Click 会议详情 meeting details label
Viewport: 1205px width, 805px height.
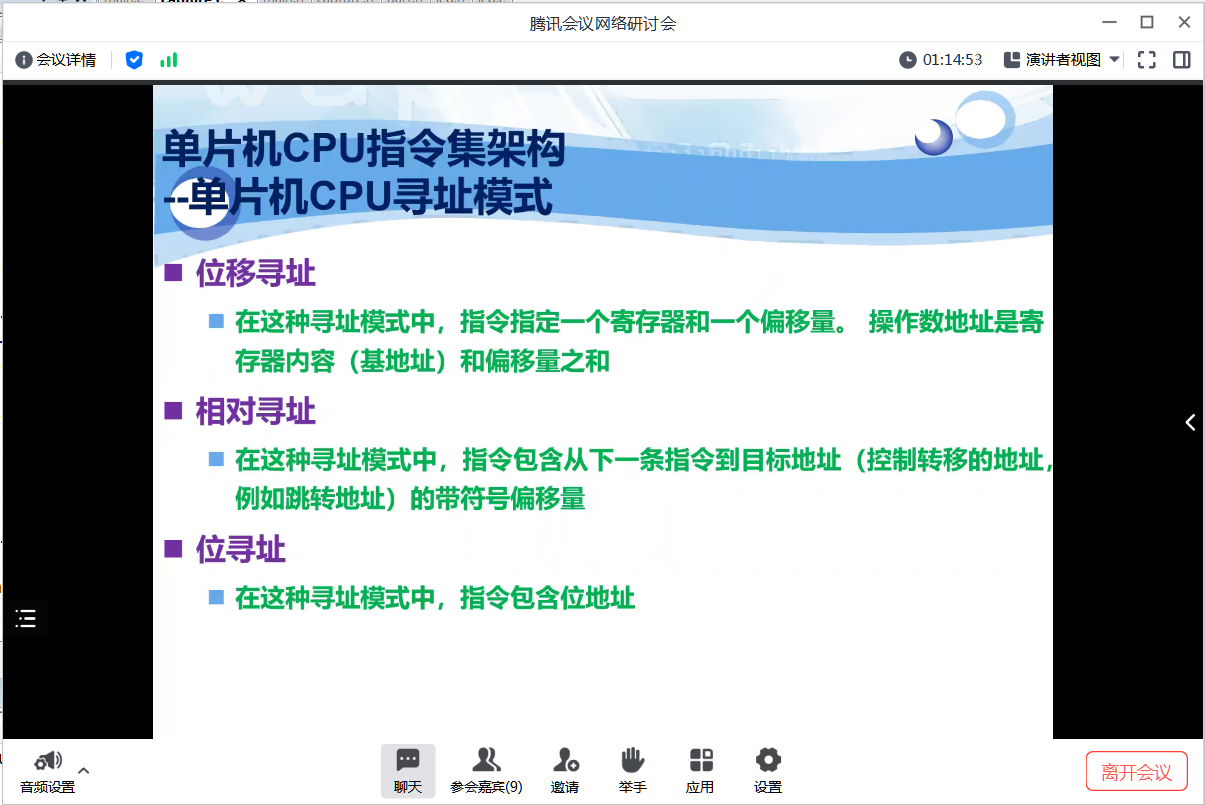pyautogui.click(x=66, y=60)
